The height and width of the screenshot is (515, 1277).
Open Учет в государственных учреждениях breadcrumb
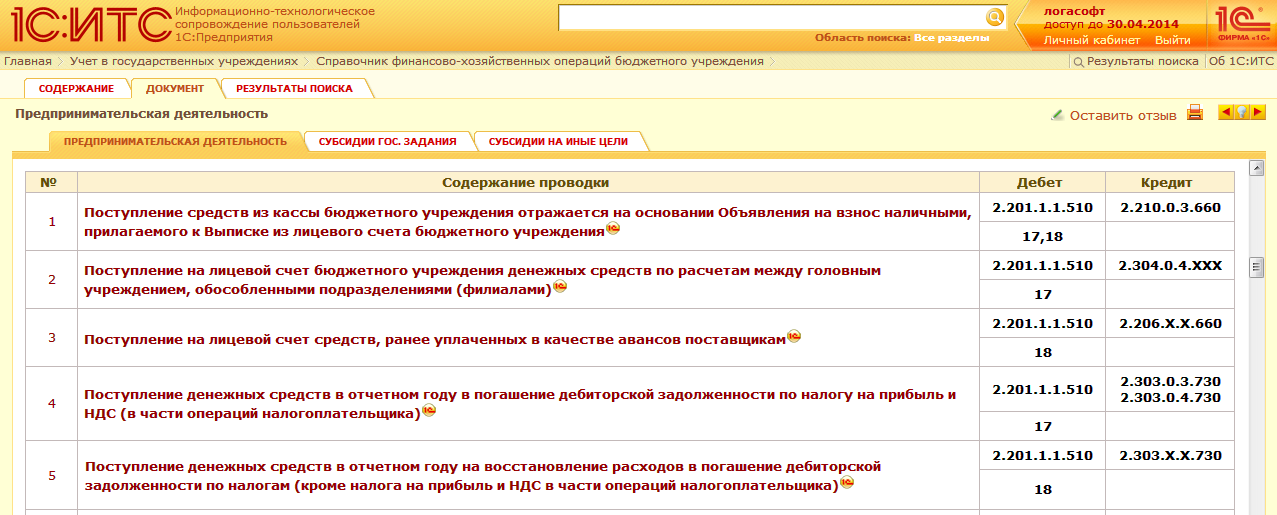[x=184, y=61]
